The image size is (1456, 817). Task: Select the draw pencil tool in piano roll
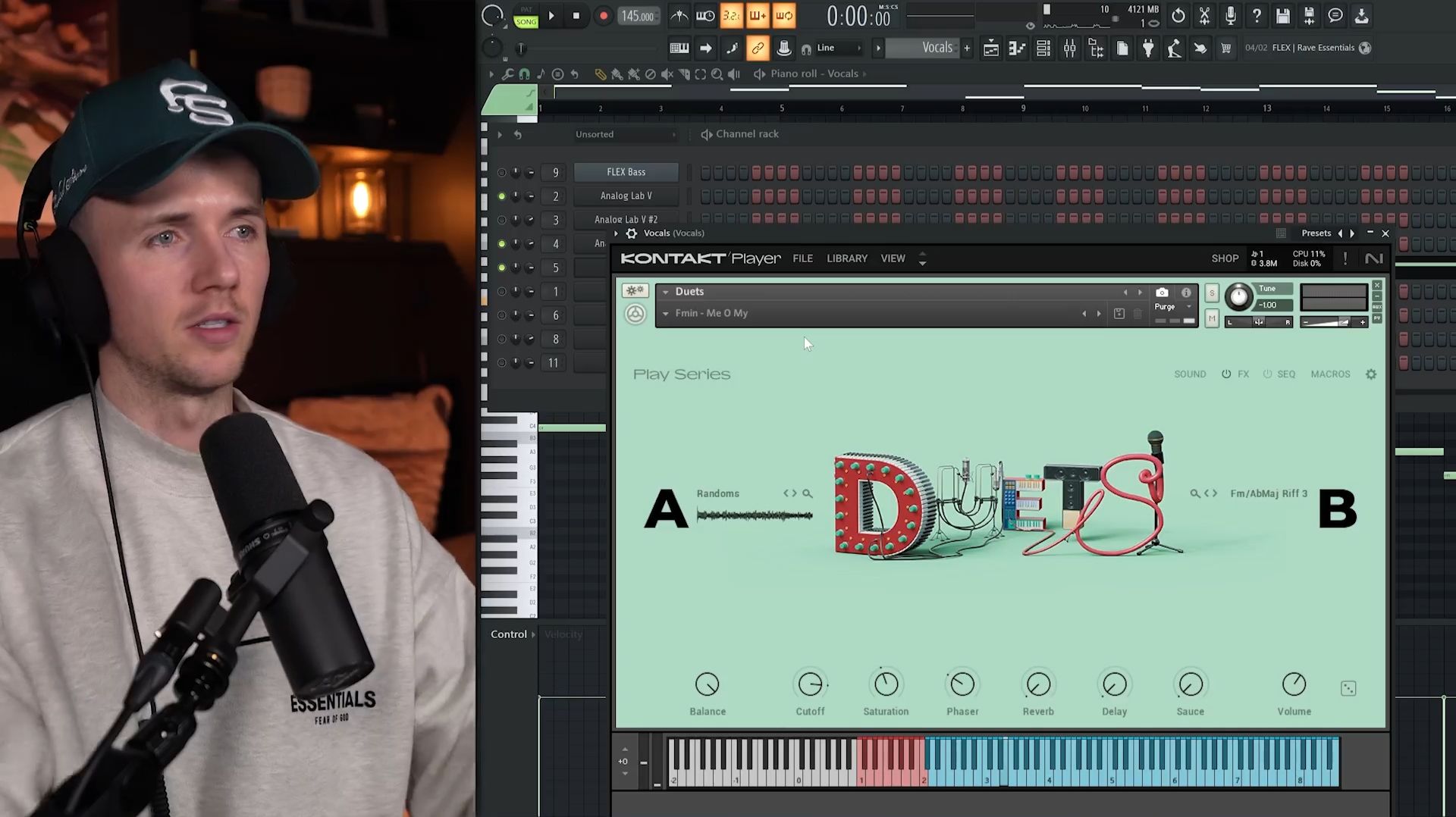600,74
